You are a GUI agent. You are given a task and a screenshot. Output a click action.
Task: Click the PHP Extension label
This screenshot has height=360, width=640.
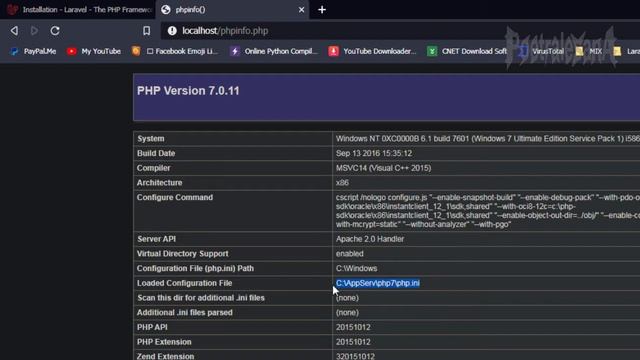(164, 342)
